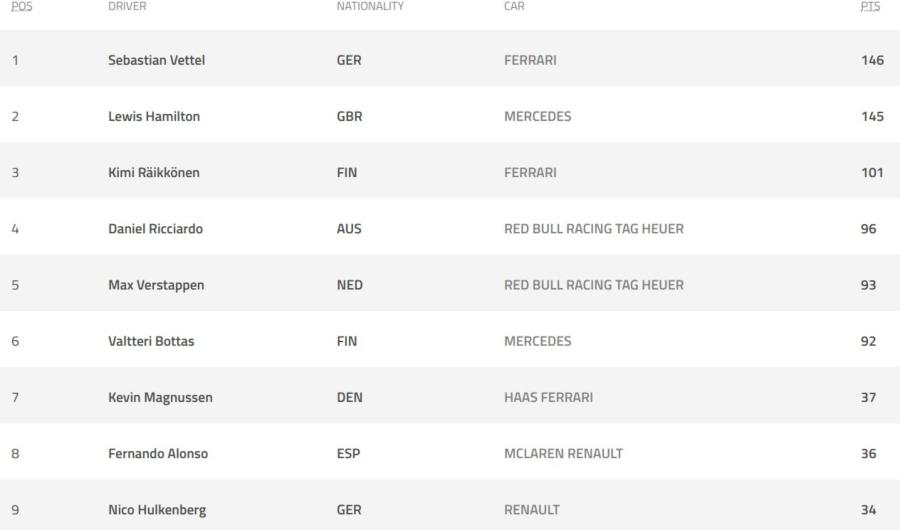This screenshot has height=530, width=900.
Task: Open Lewis Hamilton driver link
Action: (154, 116)
